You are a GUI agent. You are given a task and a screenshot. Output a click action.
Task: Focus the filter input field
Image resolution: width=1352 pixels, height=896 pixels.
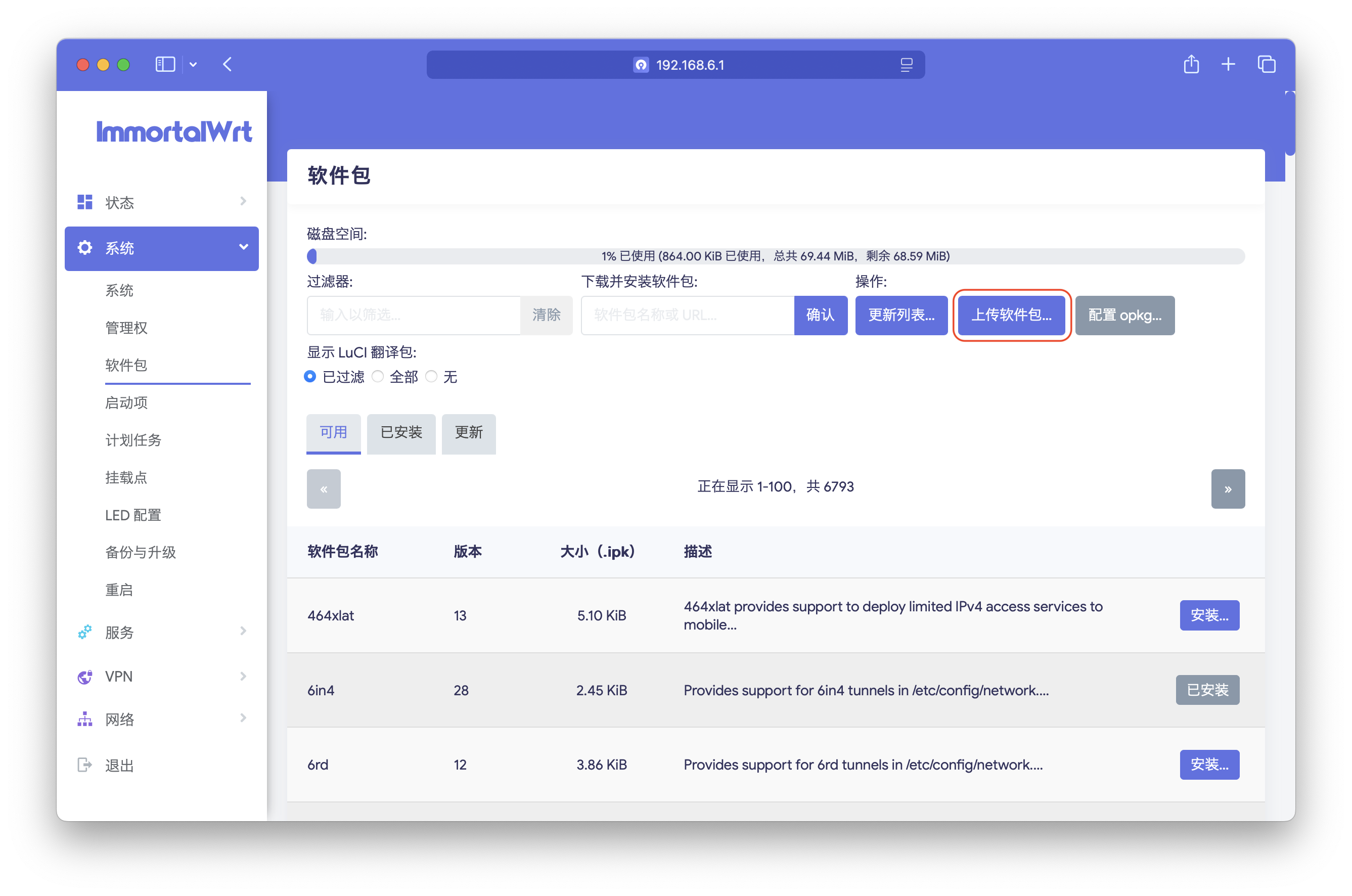point(414,316)
